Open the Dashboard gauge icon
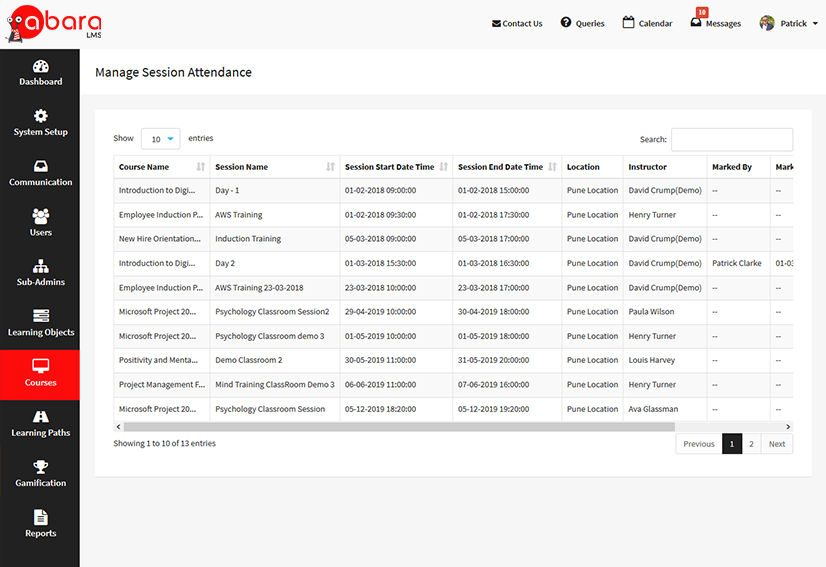 41,66
